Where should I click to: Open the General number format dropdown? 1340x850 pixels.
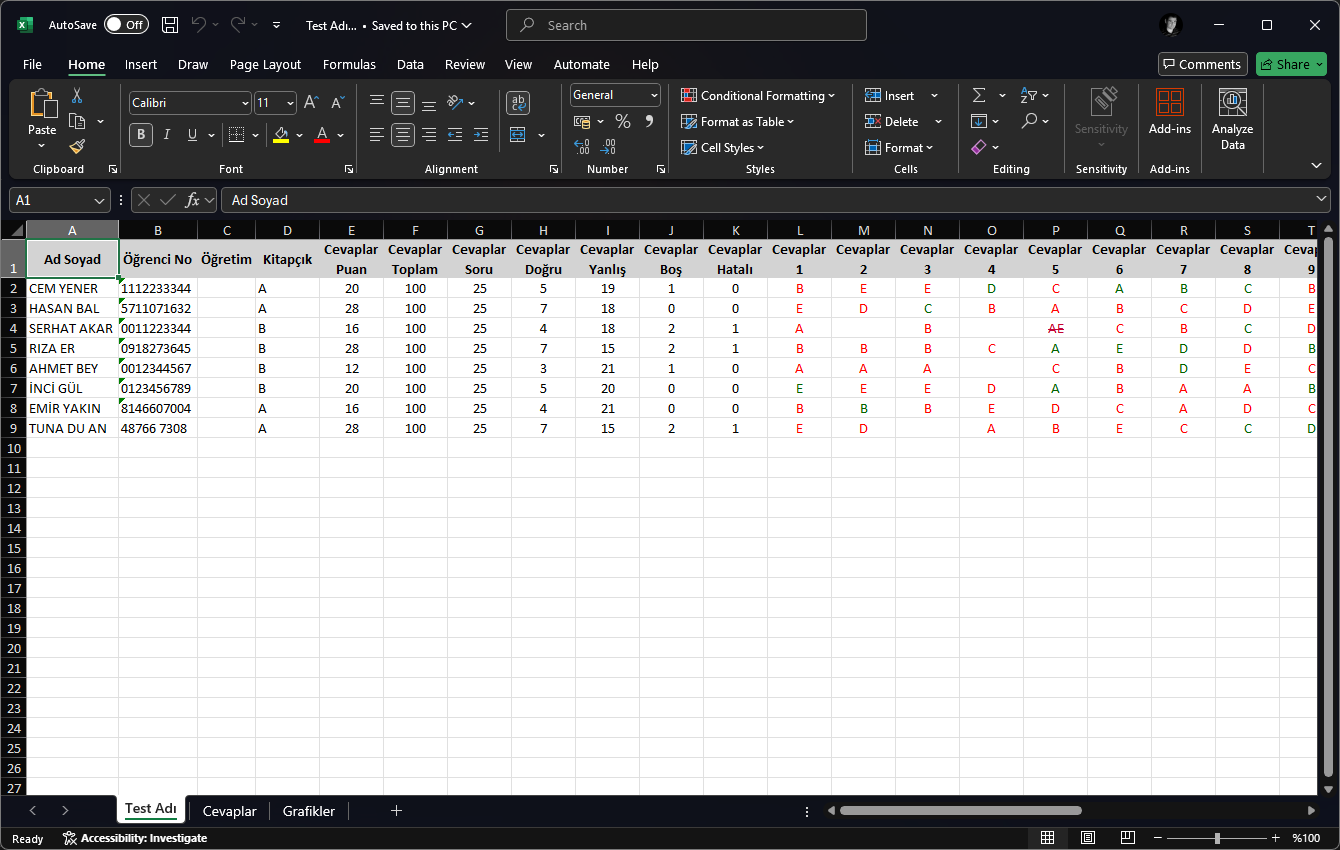click(651, 94)
